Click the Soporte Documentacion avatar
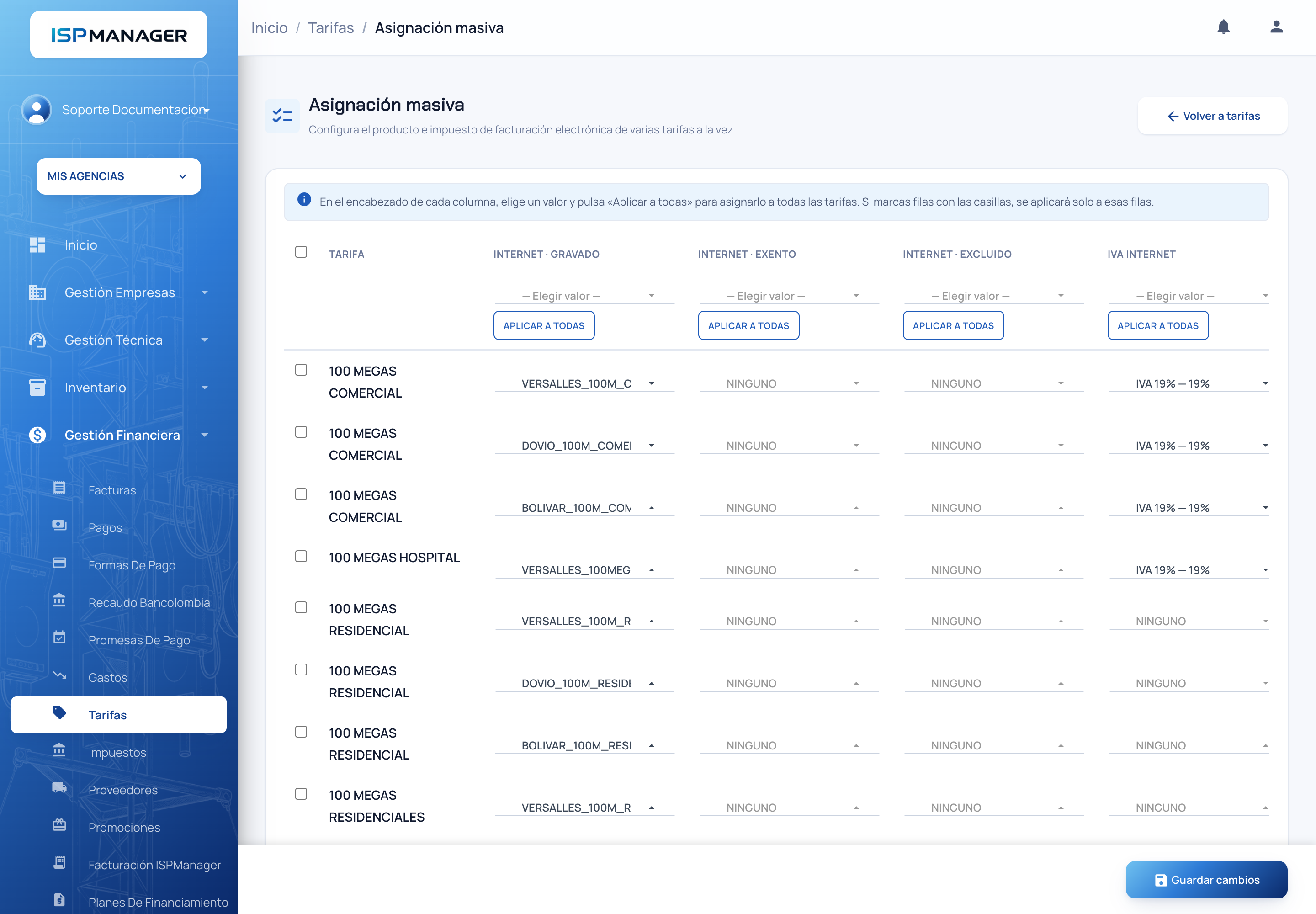The height and width of the screenshot is (914, 1316). coord(36,109)
